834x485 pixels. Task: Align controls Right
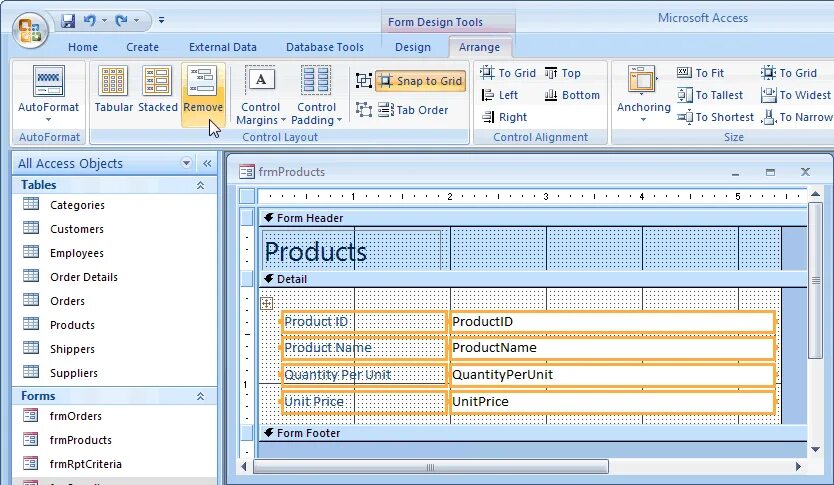pyautogui.click(x=504, y=117)
